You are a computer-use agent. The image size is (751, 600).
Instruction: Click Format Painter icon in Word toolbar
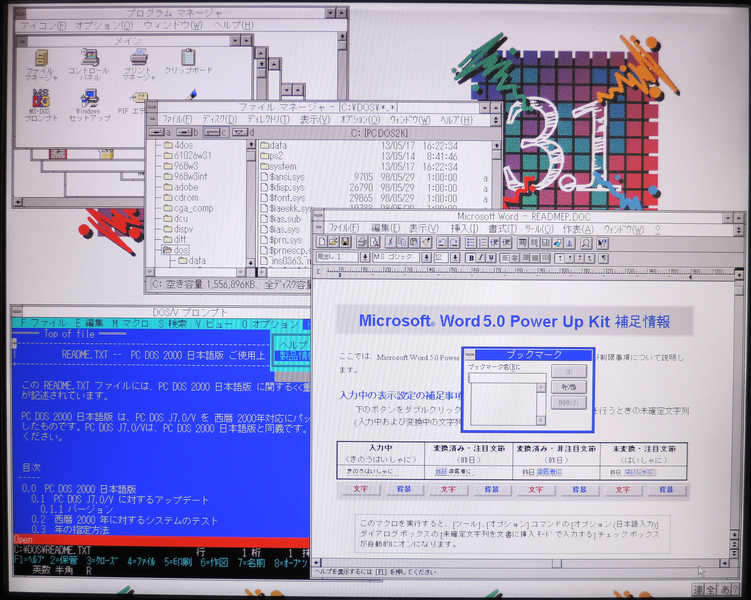coord(426,242)
